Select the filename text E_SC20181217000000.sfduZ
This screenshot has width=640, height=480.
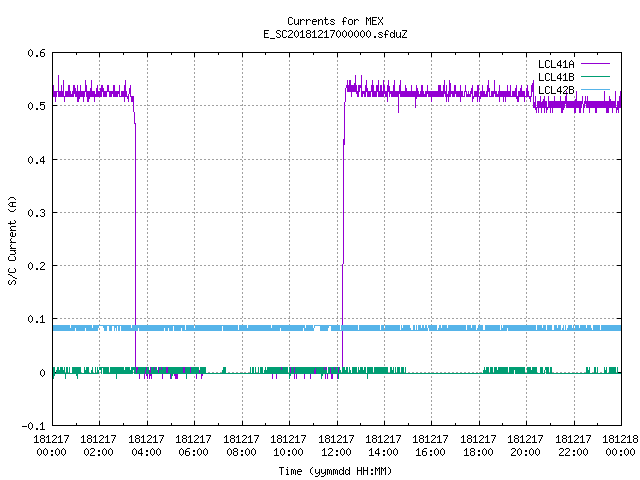(x=335, y=34)
